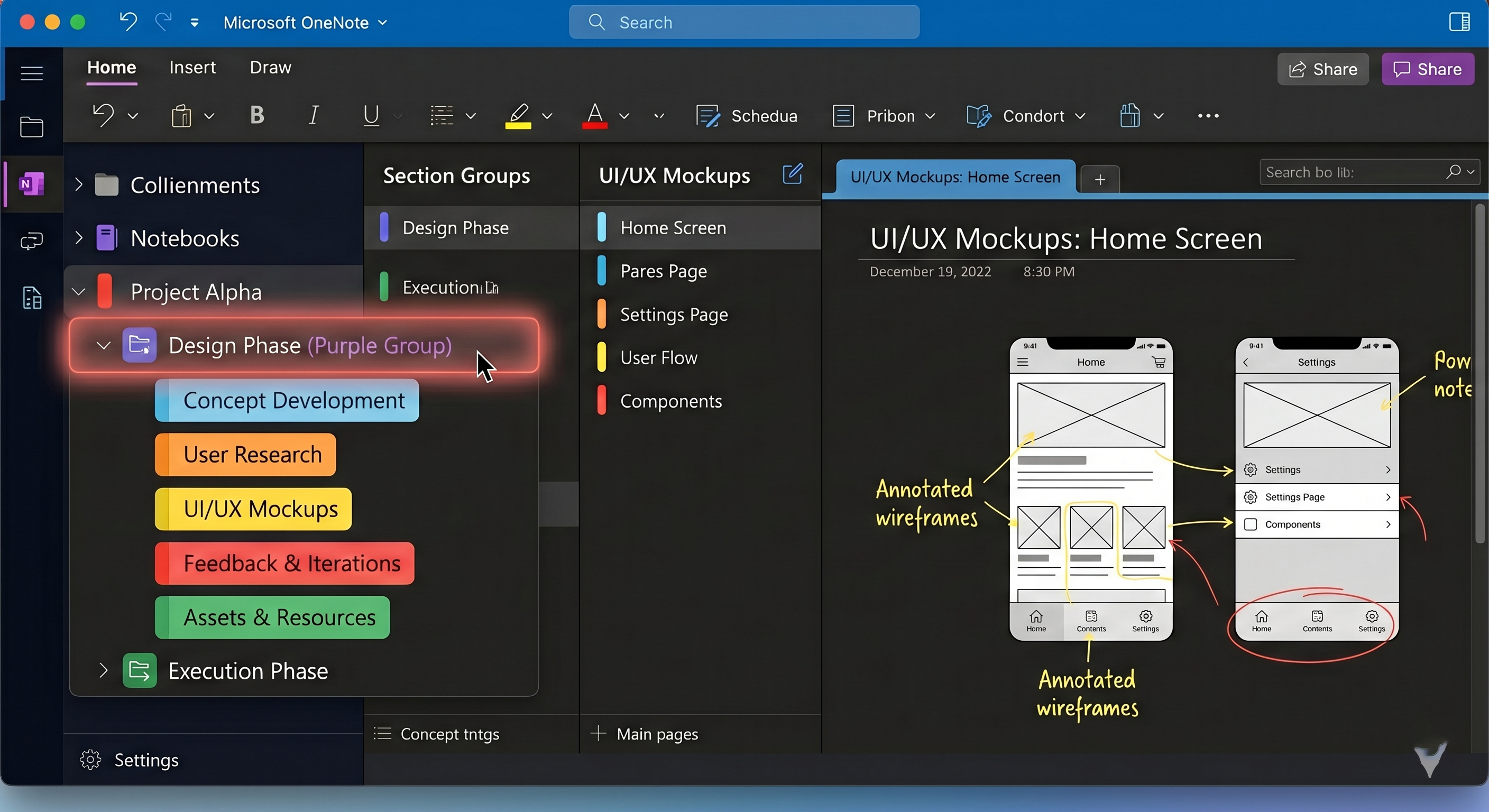Collapse the Design Phase (Purple Group)

[104, 346]
